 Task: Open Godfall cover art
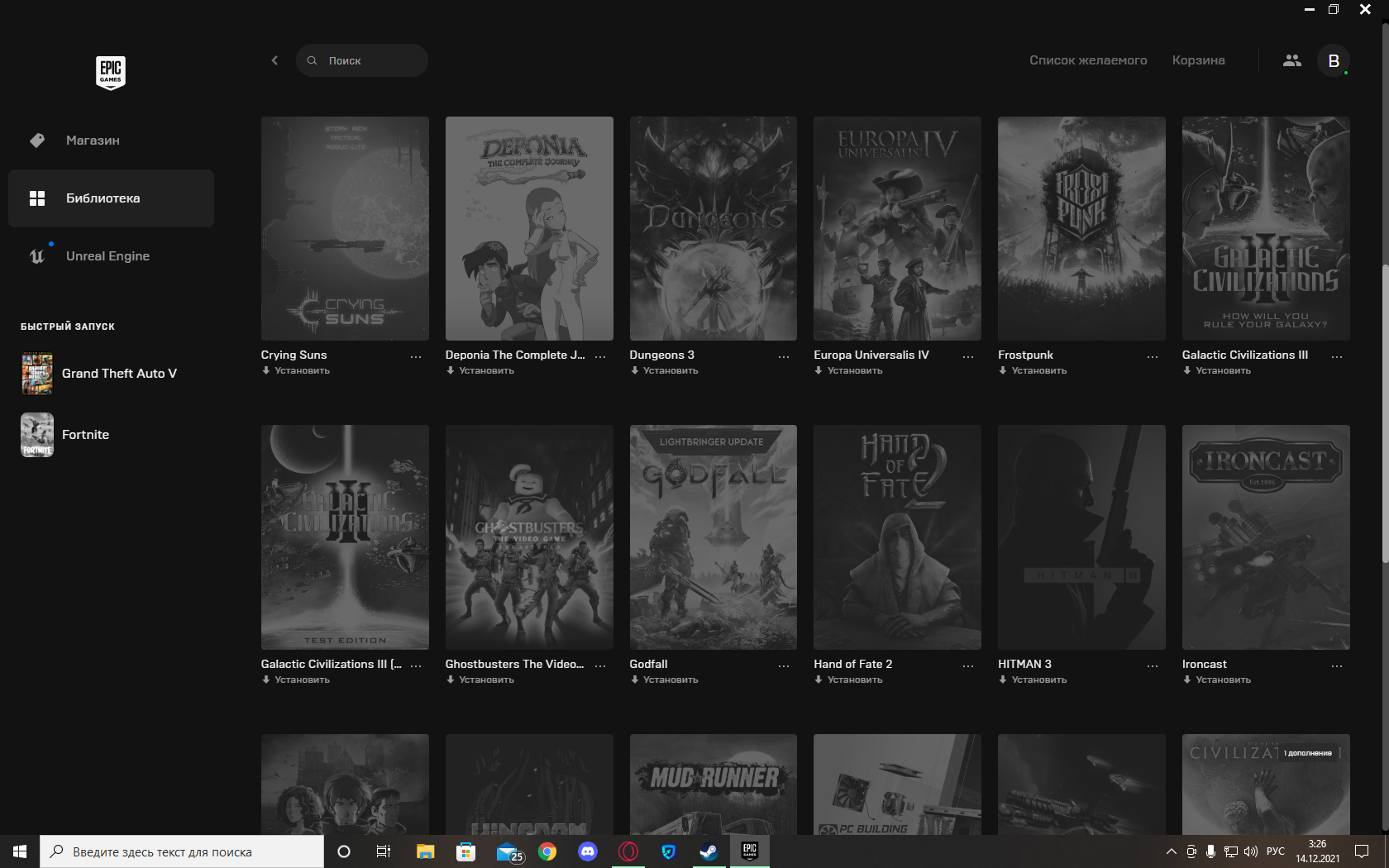pos(714,537)
